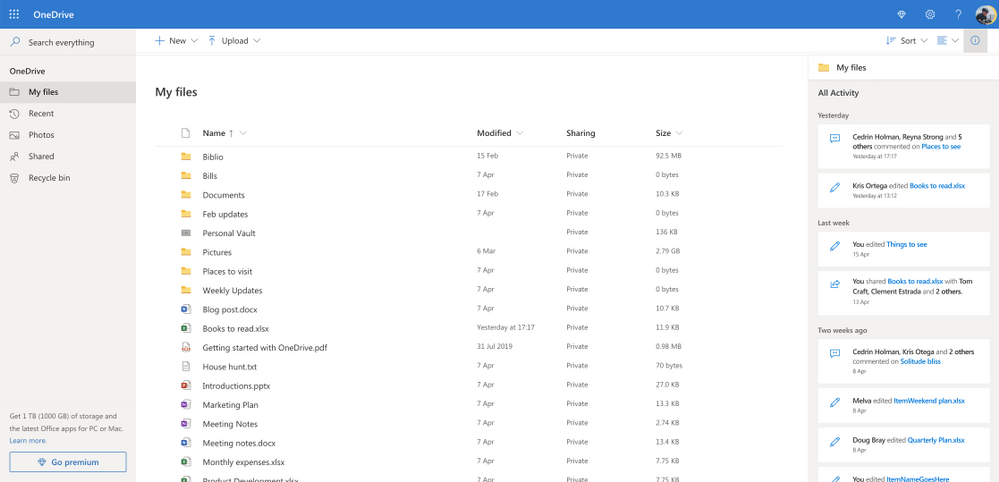999x482 pixels.
Task: Click pencil icon on Kris Ortega activity
Action: [835, 187]
